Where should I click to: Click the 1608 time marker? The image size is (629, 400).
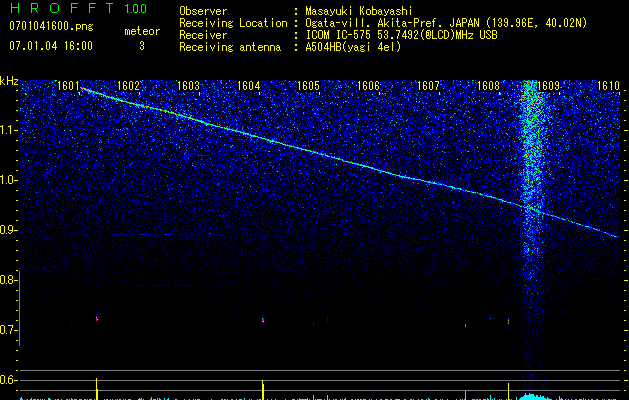tap(488, 85)
